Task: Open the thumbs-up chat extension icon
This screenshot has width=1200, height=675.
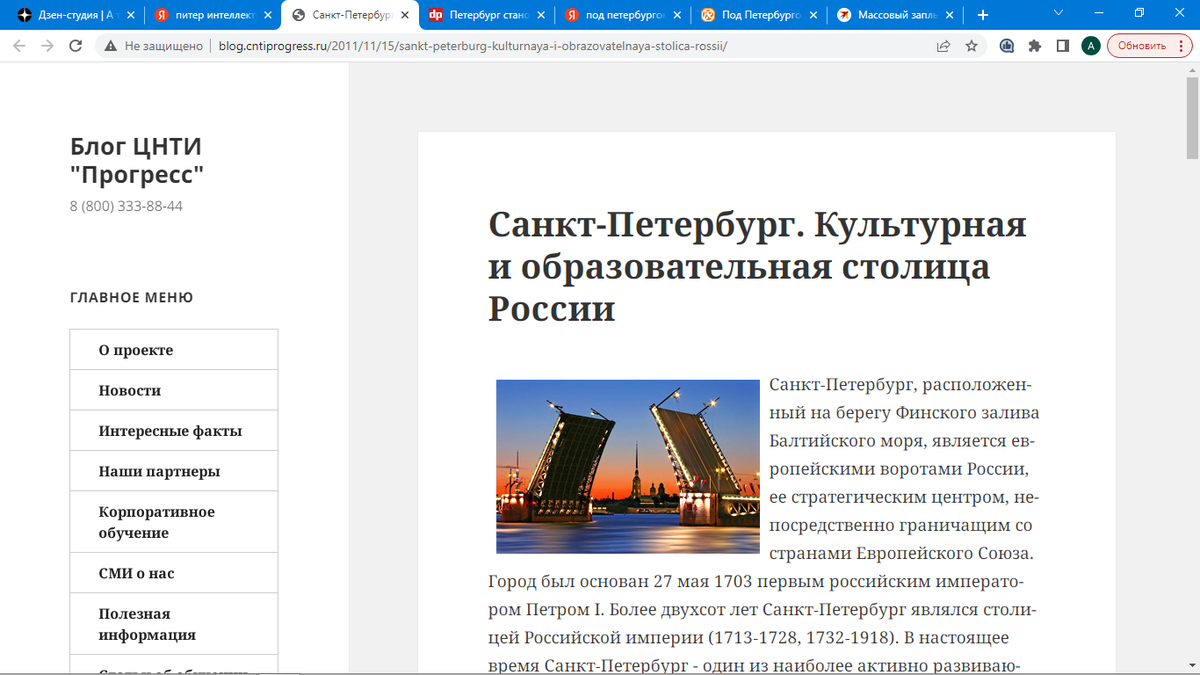Action: point(1007,46)
